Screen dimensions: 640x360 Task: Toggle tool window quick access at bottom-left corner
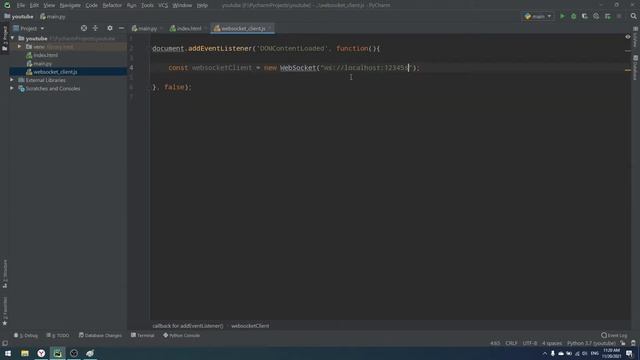point(5,343)
